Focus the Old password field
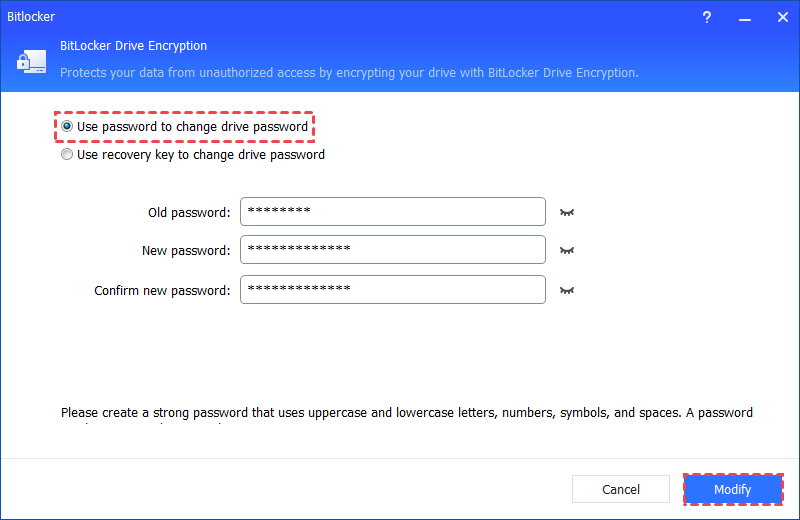The image size is (800, 520). coord(392,212)
